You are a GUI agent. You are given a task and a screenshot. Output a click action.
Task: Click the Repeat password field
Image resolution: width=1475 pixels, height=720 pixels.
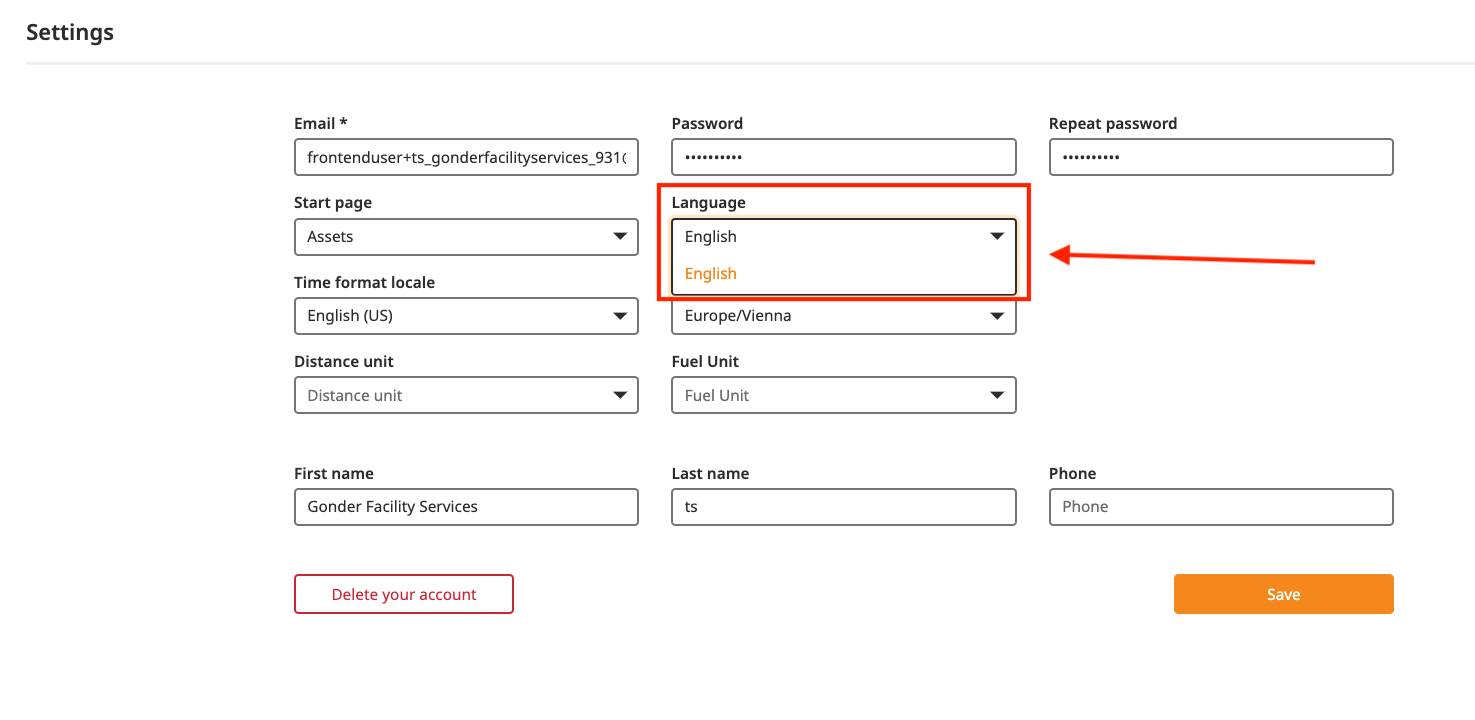point(1221,157)
